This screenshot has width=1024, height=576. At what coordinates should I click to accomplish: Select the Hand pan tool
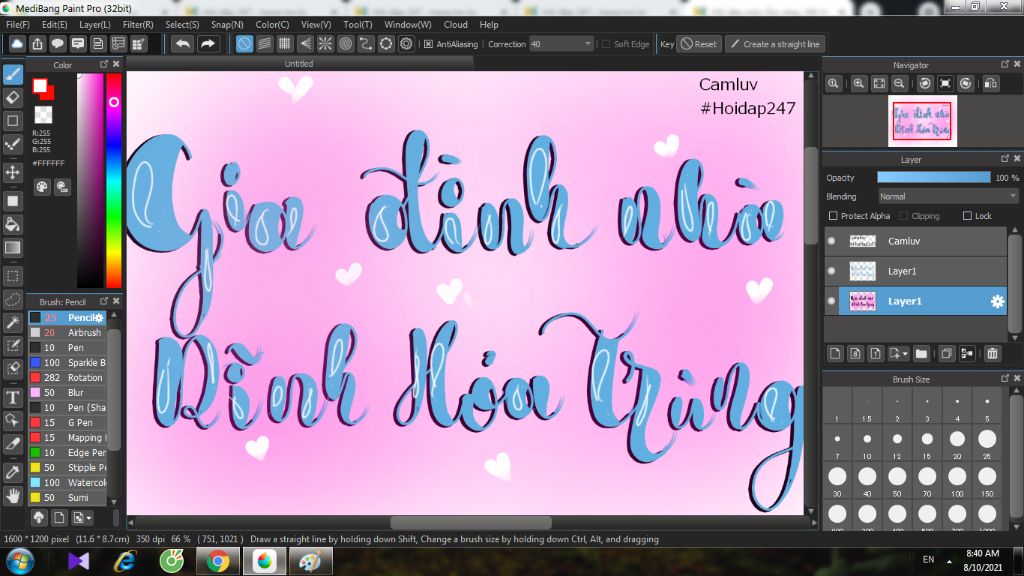click(x=12, y=496)
